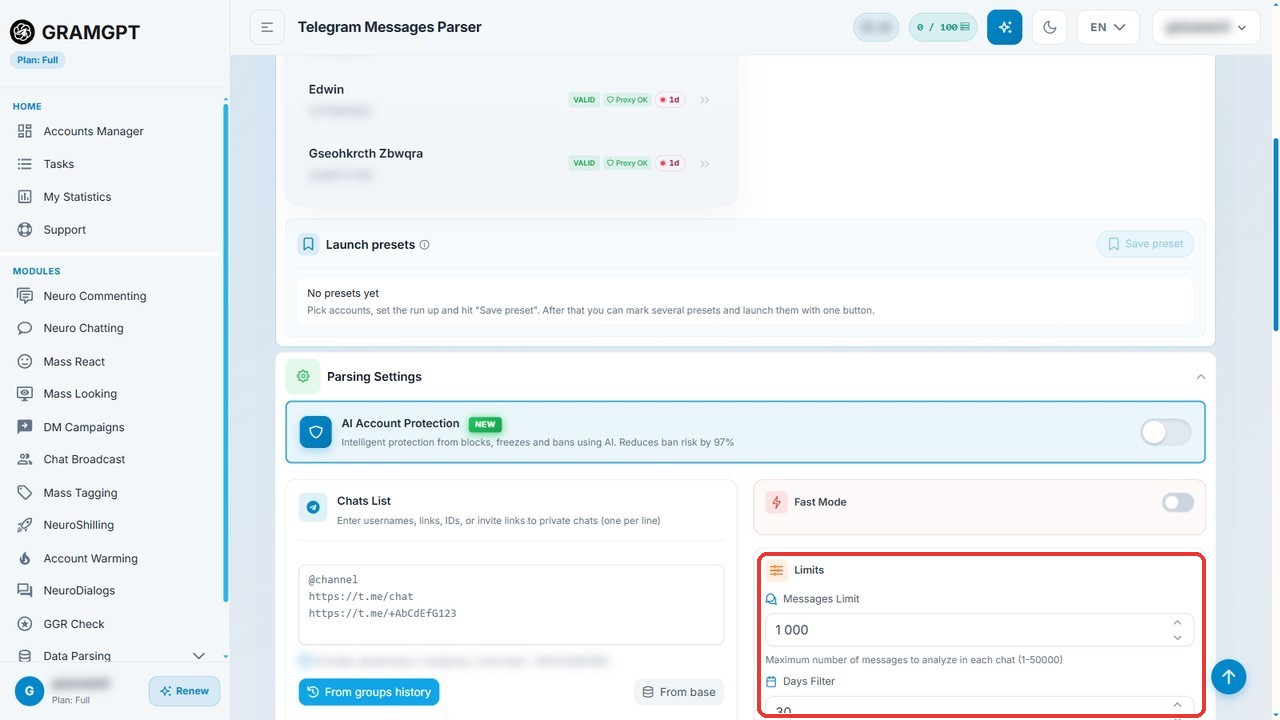Click the GRAMGPT logo
This screenshot has height=720, width=1280.
[75, 32]
